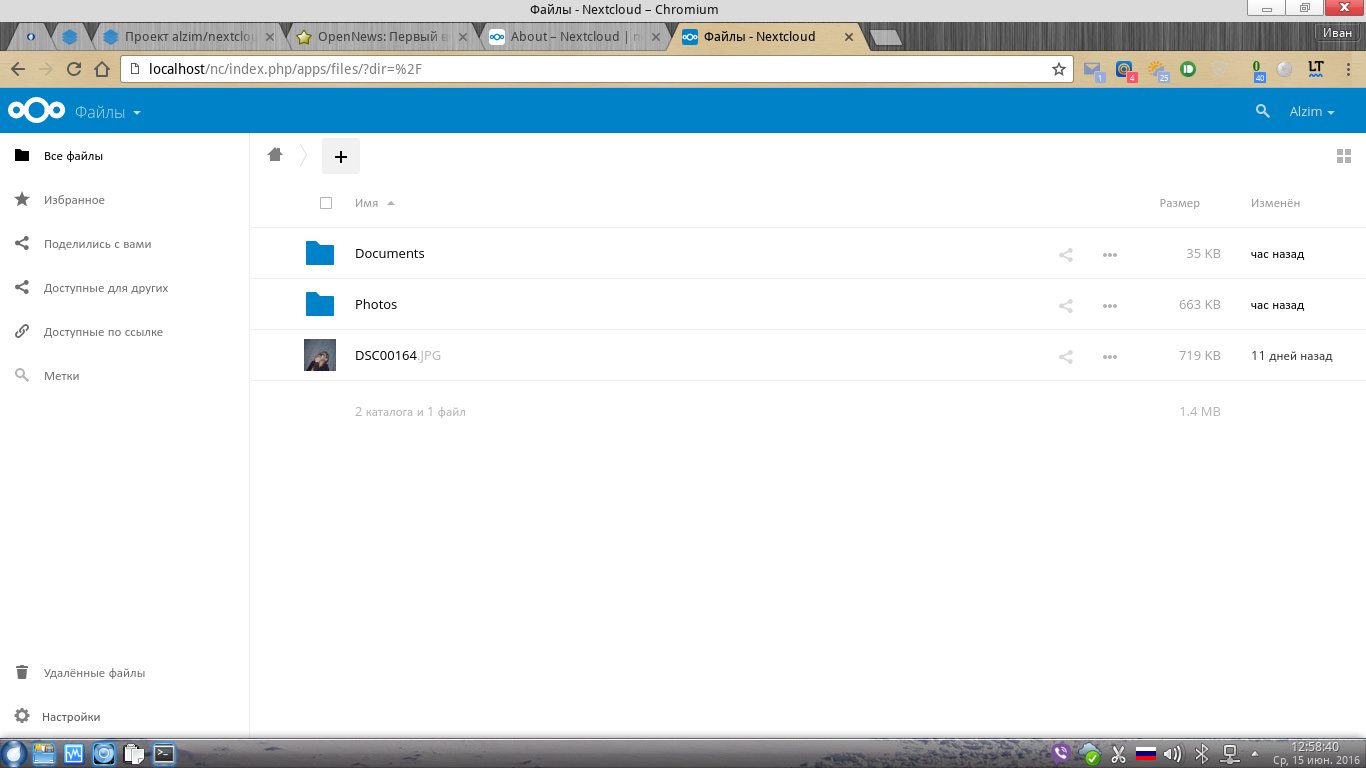Click the network connection tray icon
The image size is (1366, 768).
click(1230, 754)
